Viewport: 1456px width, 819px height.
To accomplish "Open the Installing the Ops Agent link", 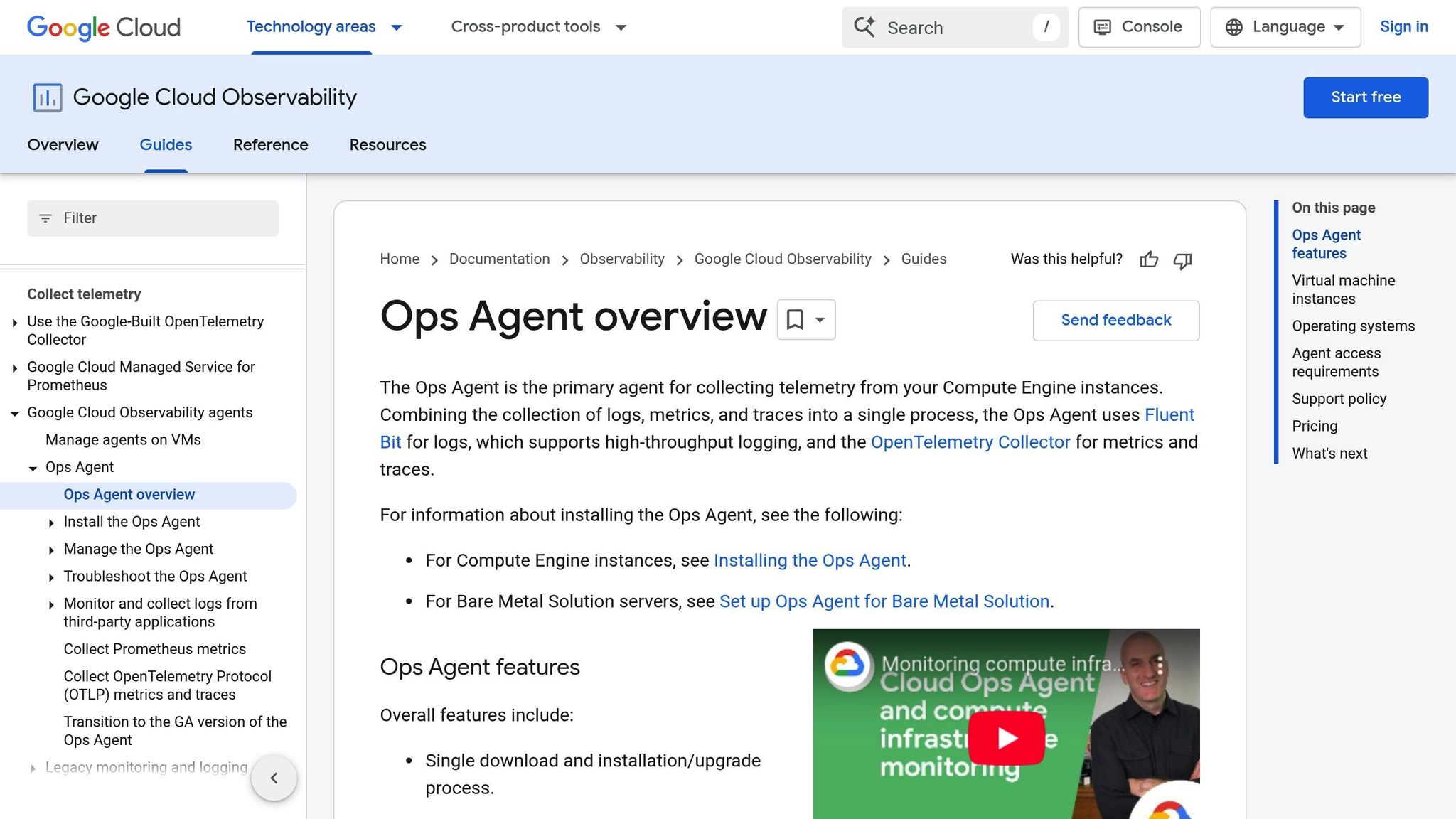I will (x=810, y=560).
